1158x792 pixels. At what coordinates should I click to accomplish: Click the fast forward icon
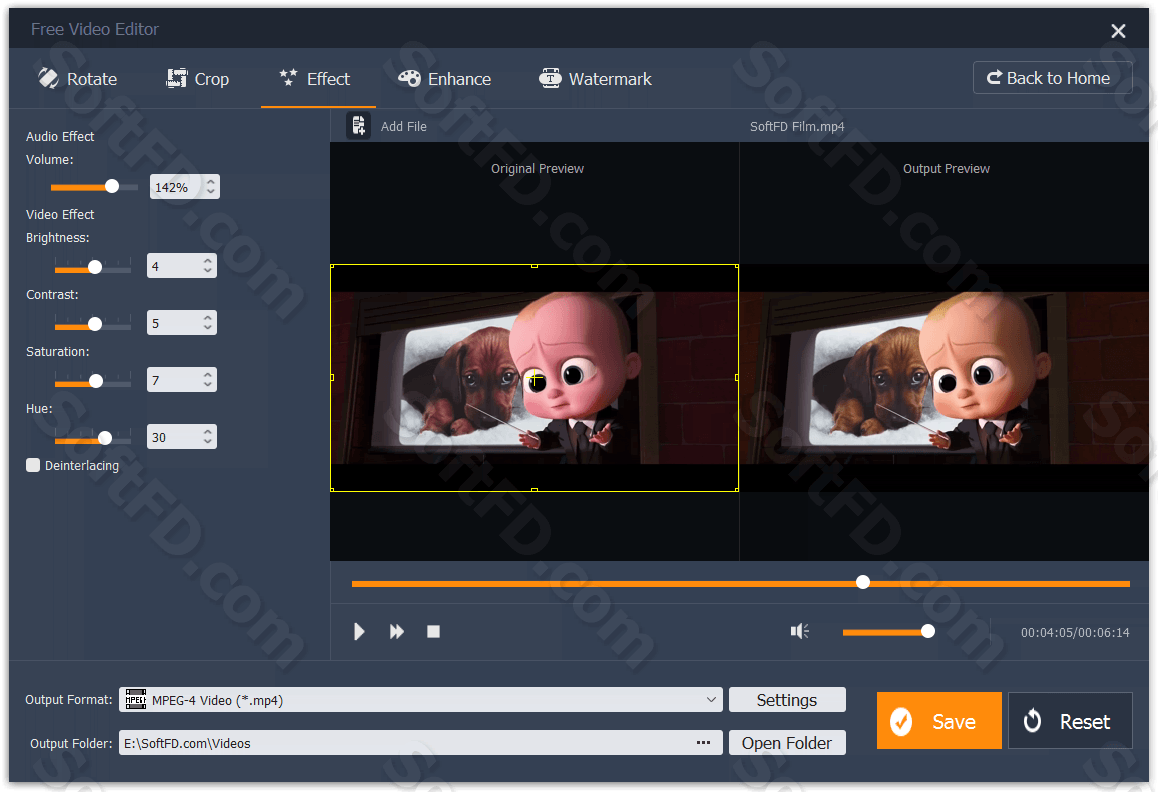(x=397, y=632)
